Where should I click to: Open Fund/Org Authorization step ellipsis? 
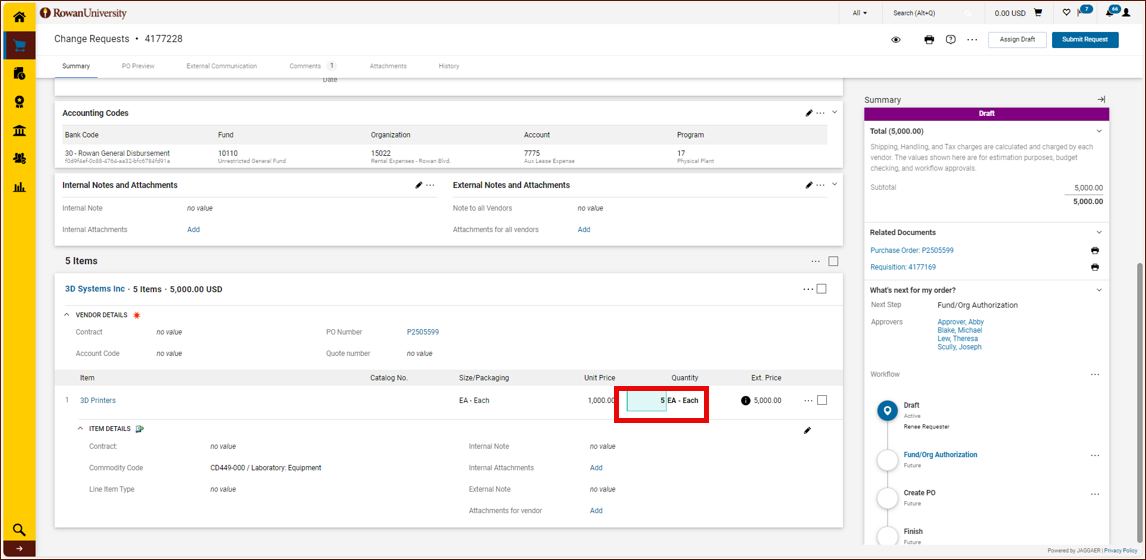point(1095,455)
